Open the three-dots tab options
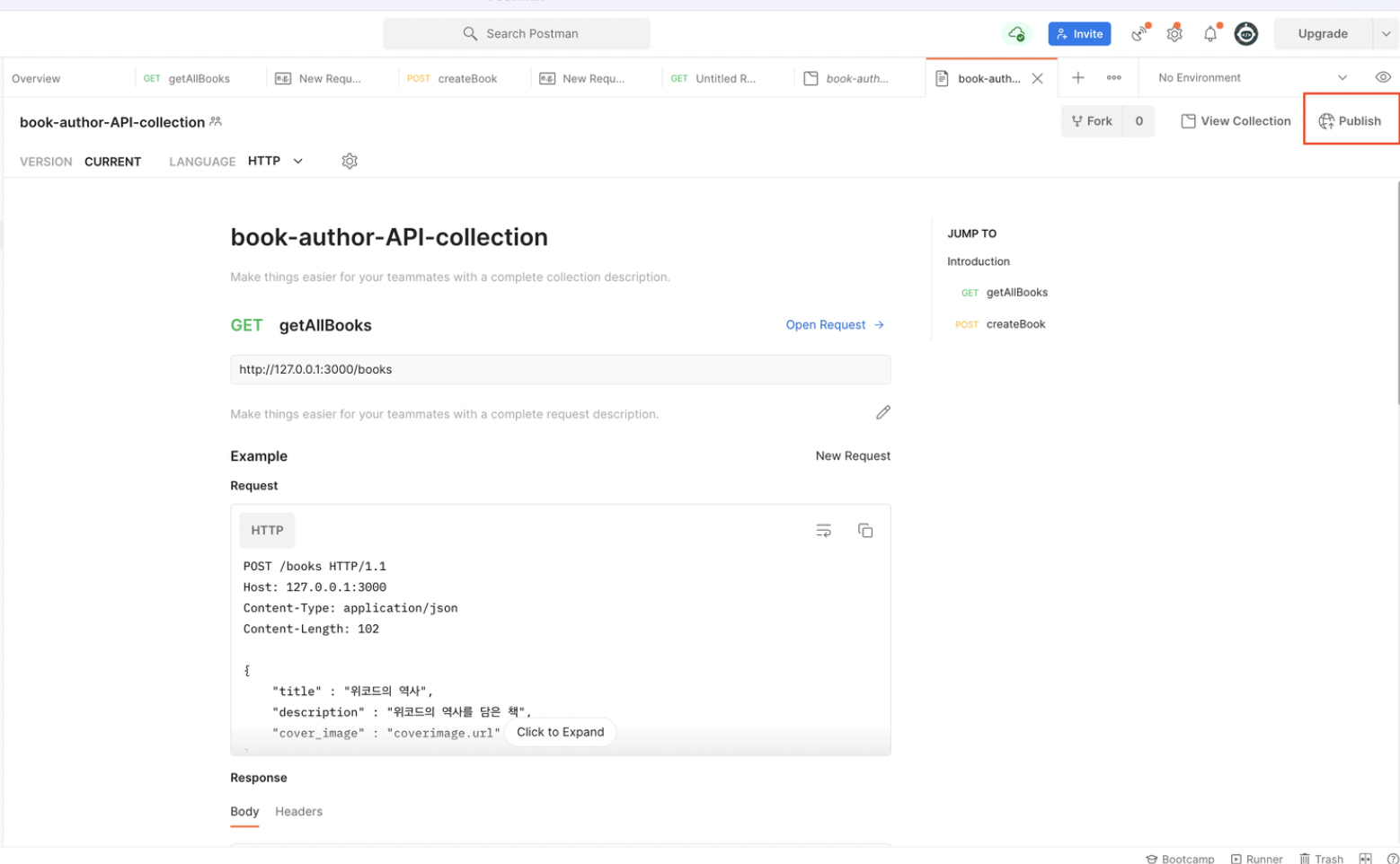1400x864 pixels. (x=1113, y=78)
